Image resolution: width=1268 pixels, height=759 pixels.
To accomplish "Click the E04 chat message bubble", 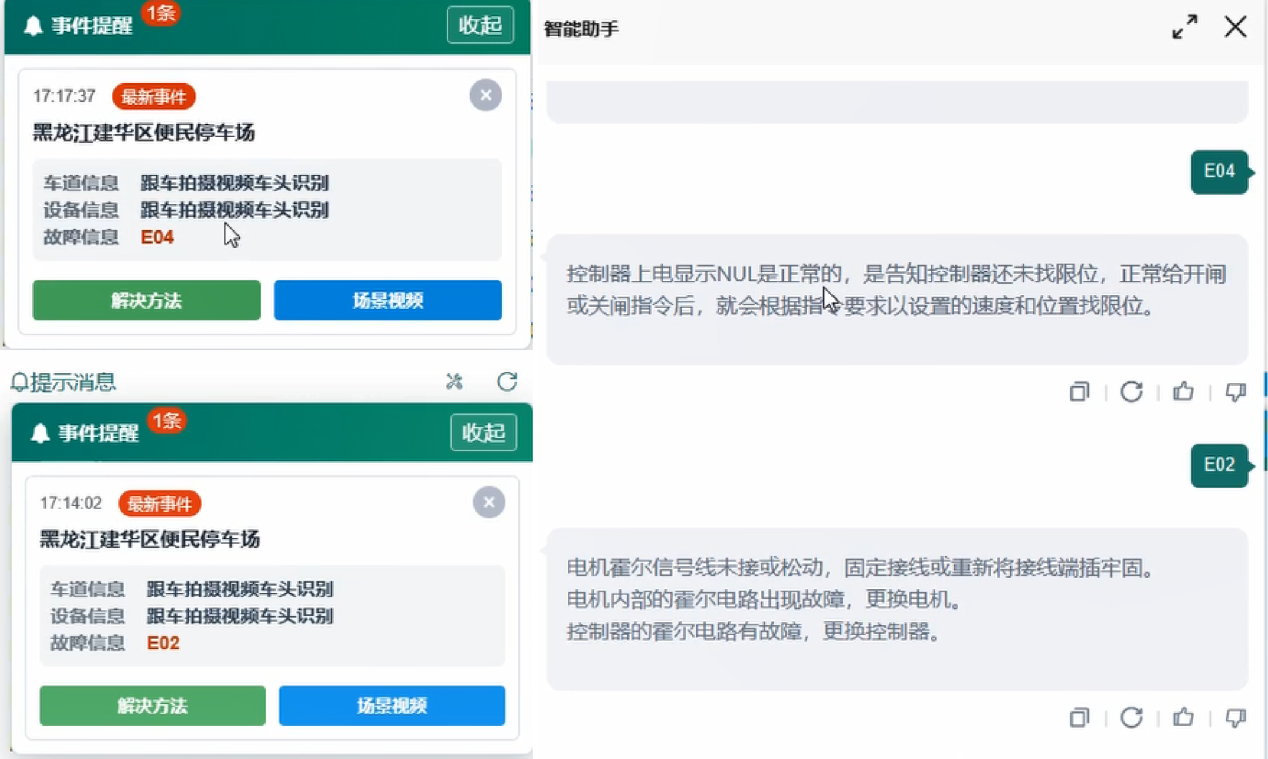I will coord(1221,171).
